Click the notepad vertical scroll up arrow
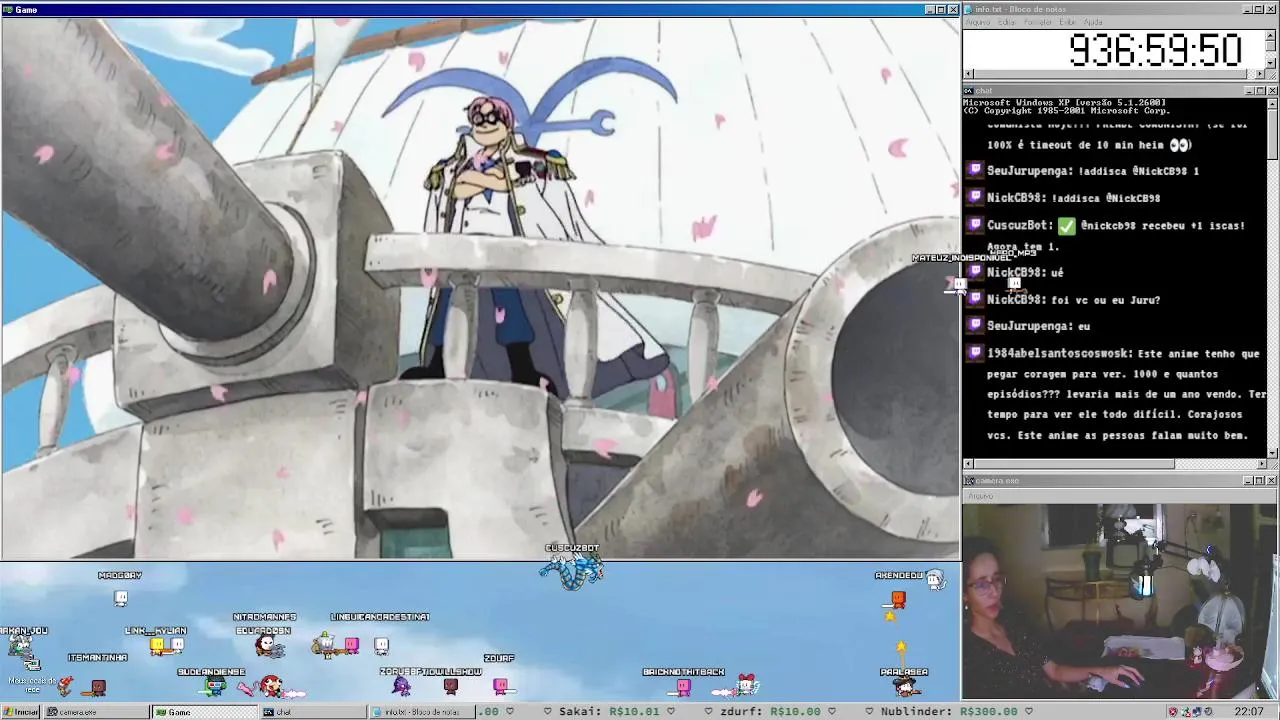Viewport: 1280px width, 720px height. 1272,34
